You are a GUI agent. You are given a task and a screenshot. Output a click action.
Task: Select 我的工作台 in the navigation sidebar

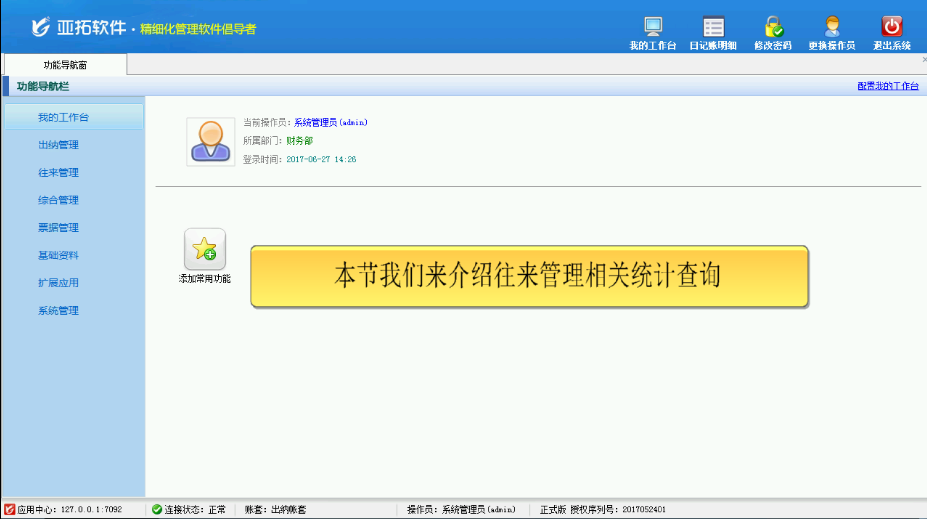[x=64, y=117]
